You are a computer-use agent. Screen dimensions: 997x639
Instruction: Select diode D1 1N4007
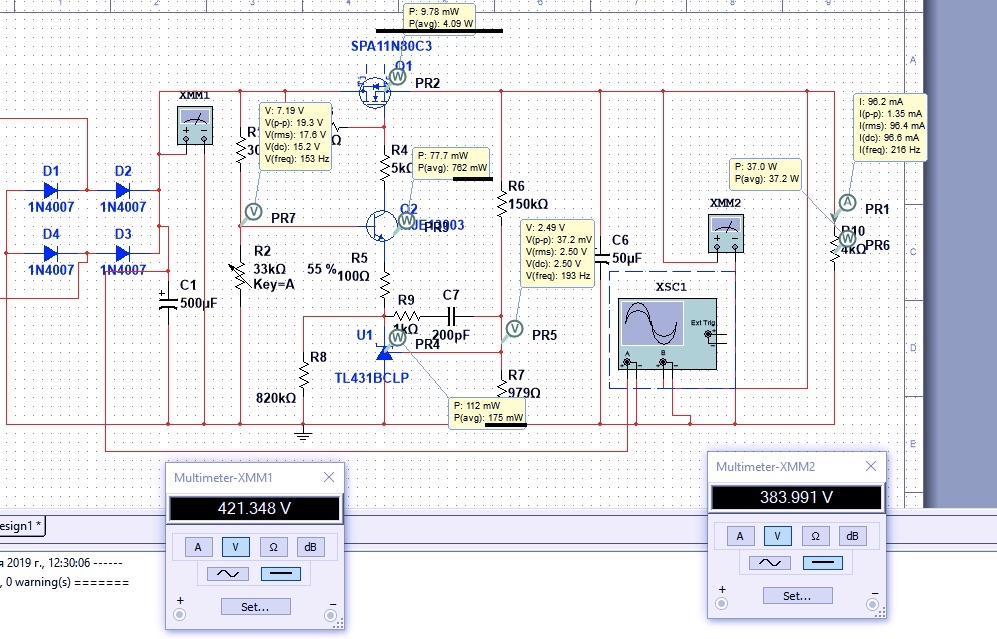pos(50,190)
